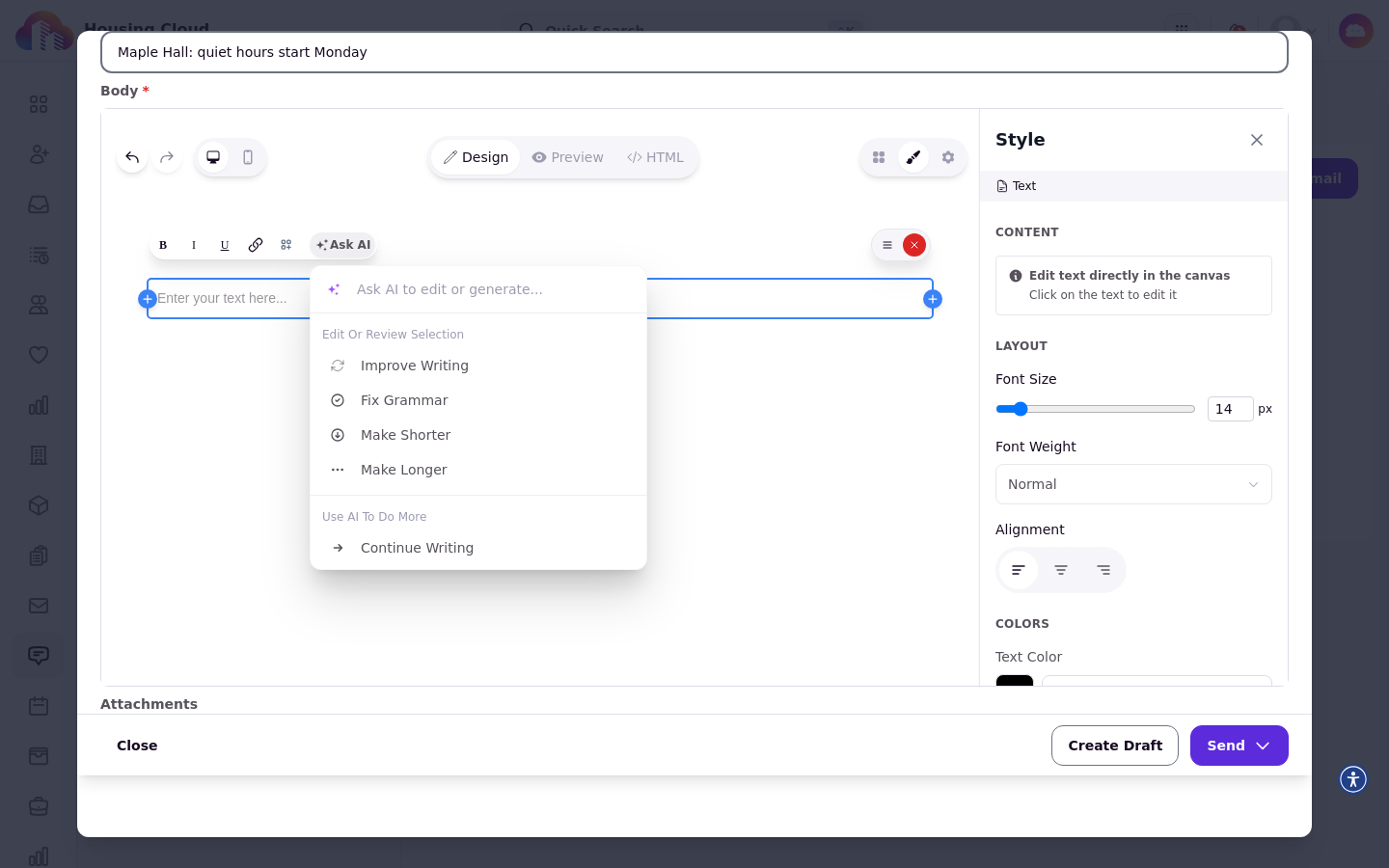Screen dimensions: 1389x868
Task: Set text alignment to left
Action: pyautogui.click(x=1019, y=570)
